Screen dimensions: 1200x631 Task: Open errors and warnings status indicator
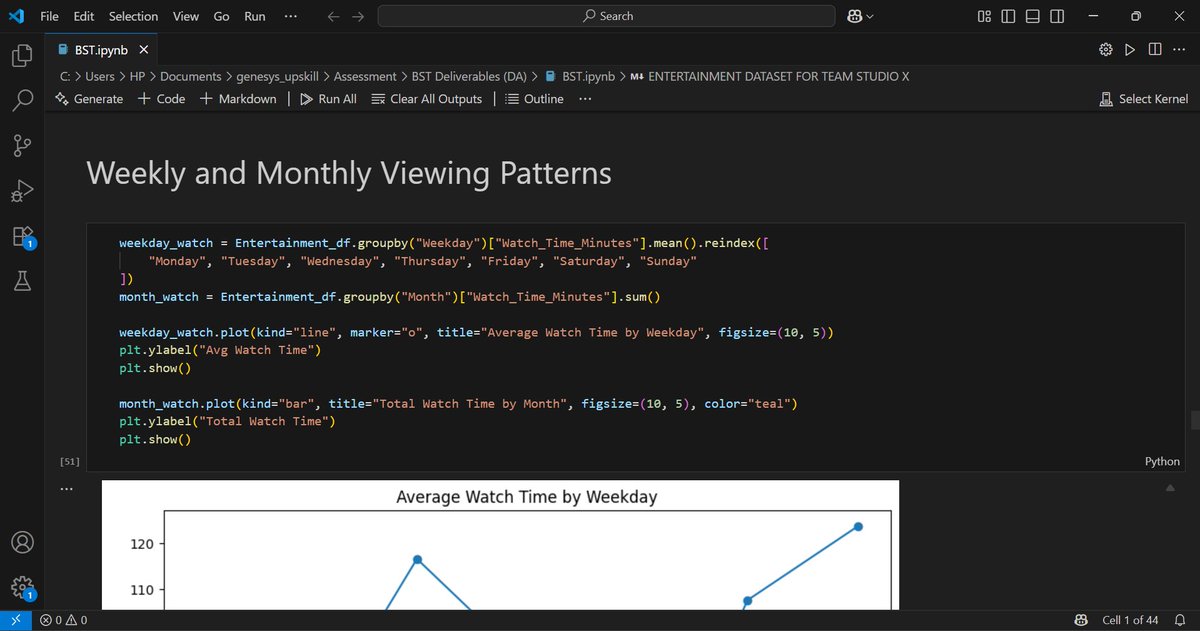[63, 620]
